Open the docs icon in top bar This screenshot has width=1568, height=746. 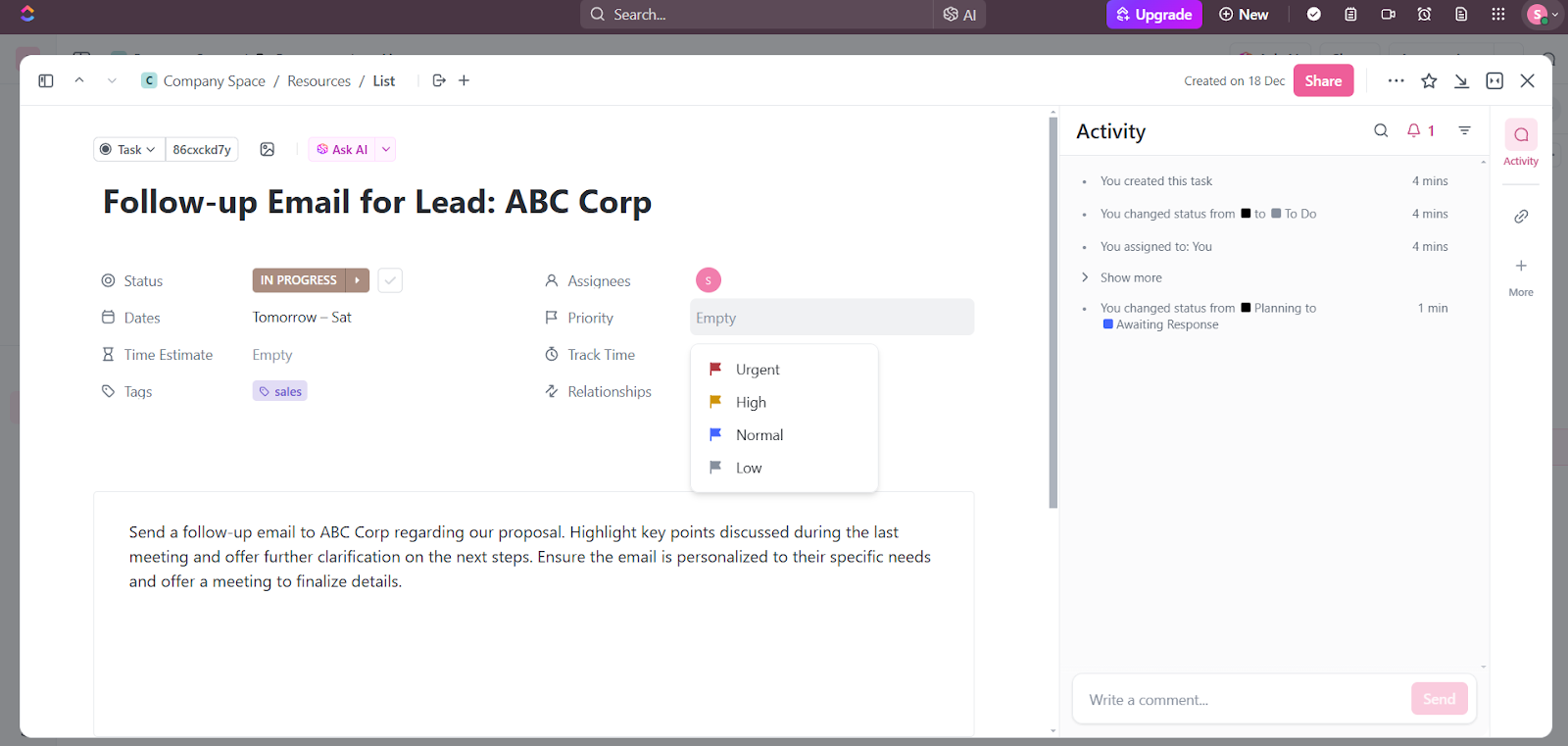tap(1461, 15)
